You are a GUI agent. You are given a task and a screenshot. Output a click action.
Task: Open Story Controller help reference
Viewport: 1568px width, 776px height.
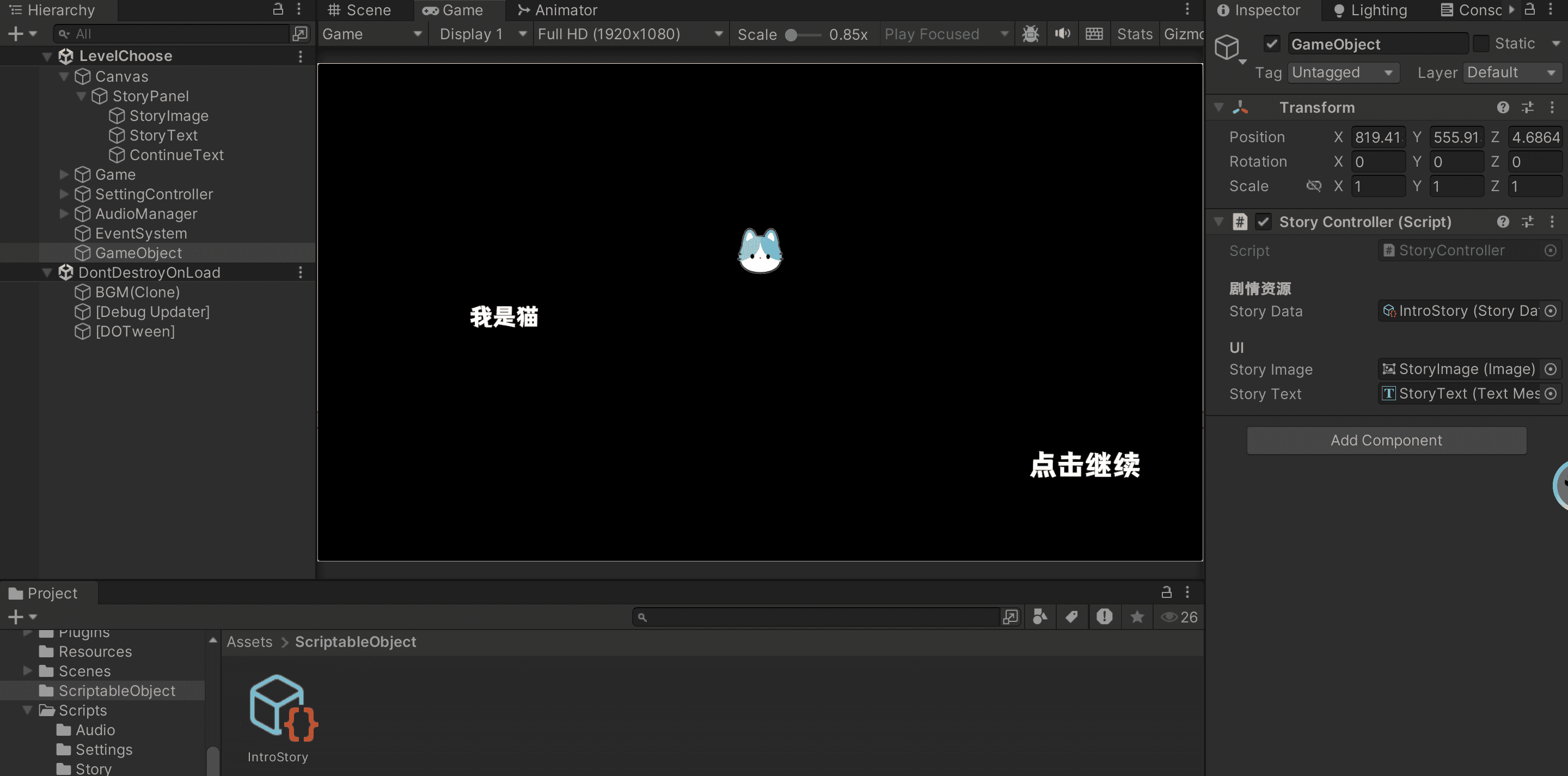[1503, 222]
